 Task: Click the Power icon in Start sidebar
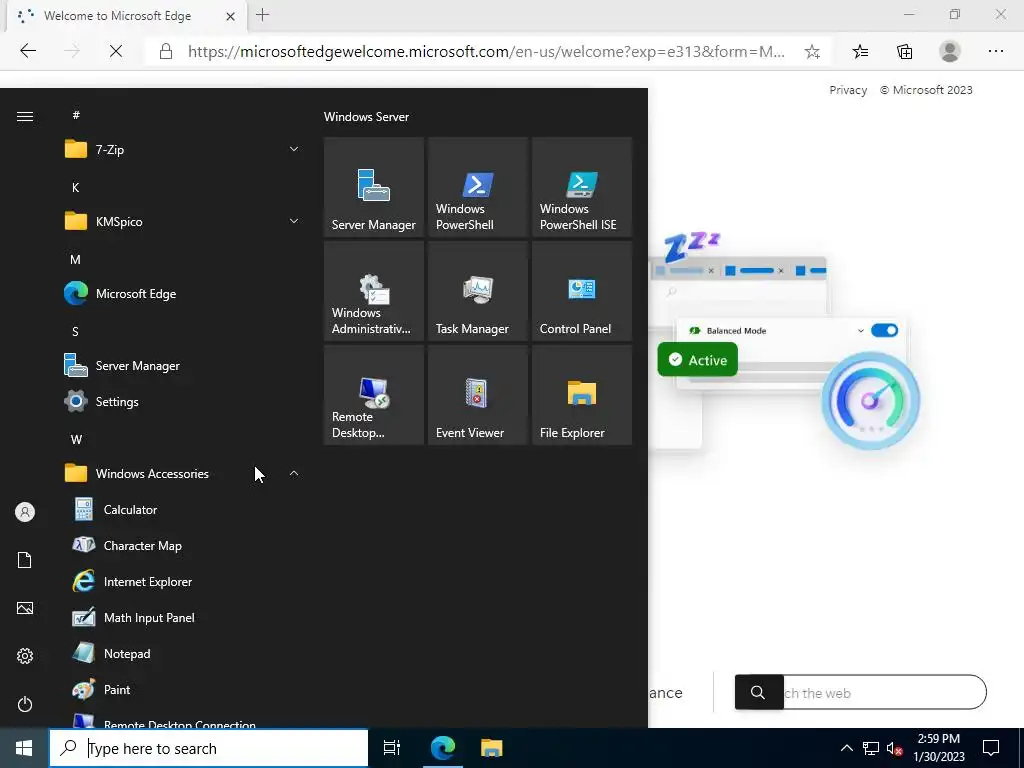click(x=25, y=704)
